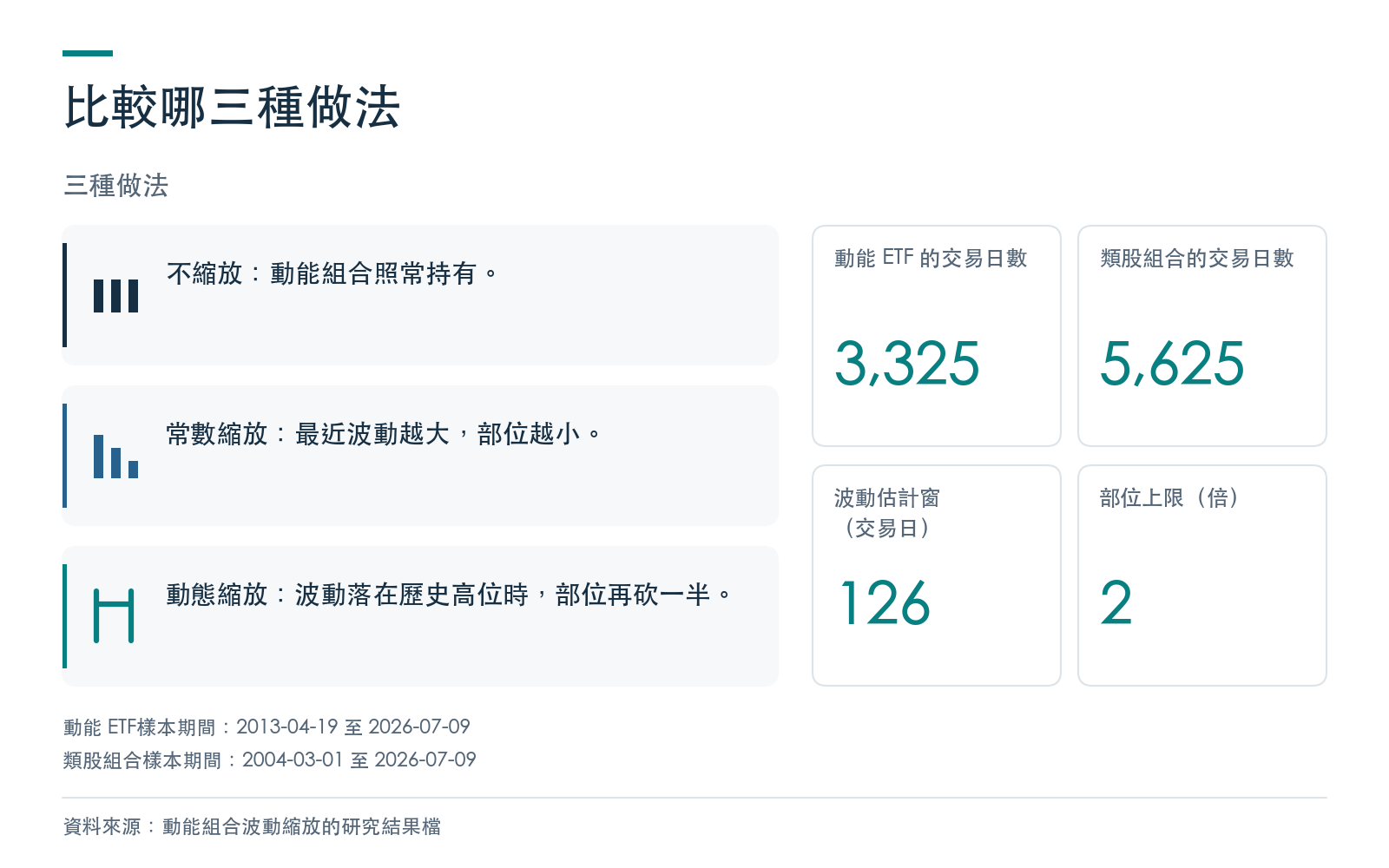Click the label 類股組合的交易日數
The width and height of the screenshot is (1389, 868).
[1196, 258]
